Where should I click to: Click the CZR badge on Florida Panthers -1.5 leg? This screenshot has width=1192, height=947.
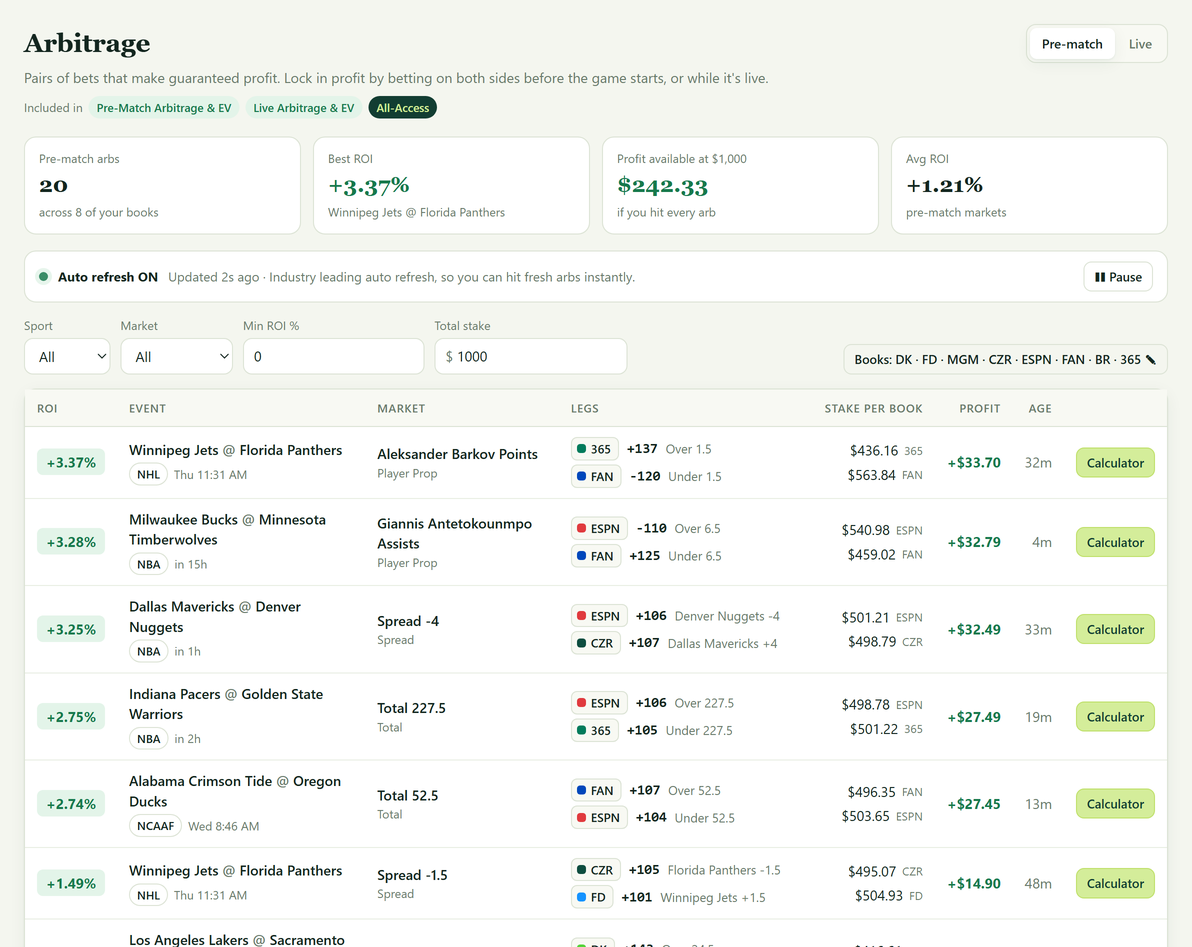coord(595,870)
